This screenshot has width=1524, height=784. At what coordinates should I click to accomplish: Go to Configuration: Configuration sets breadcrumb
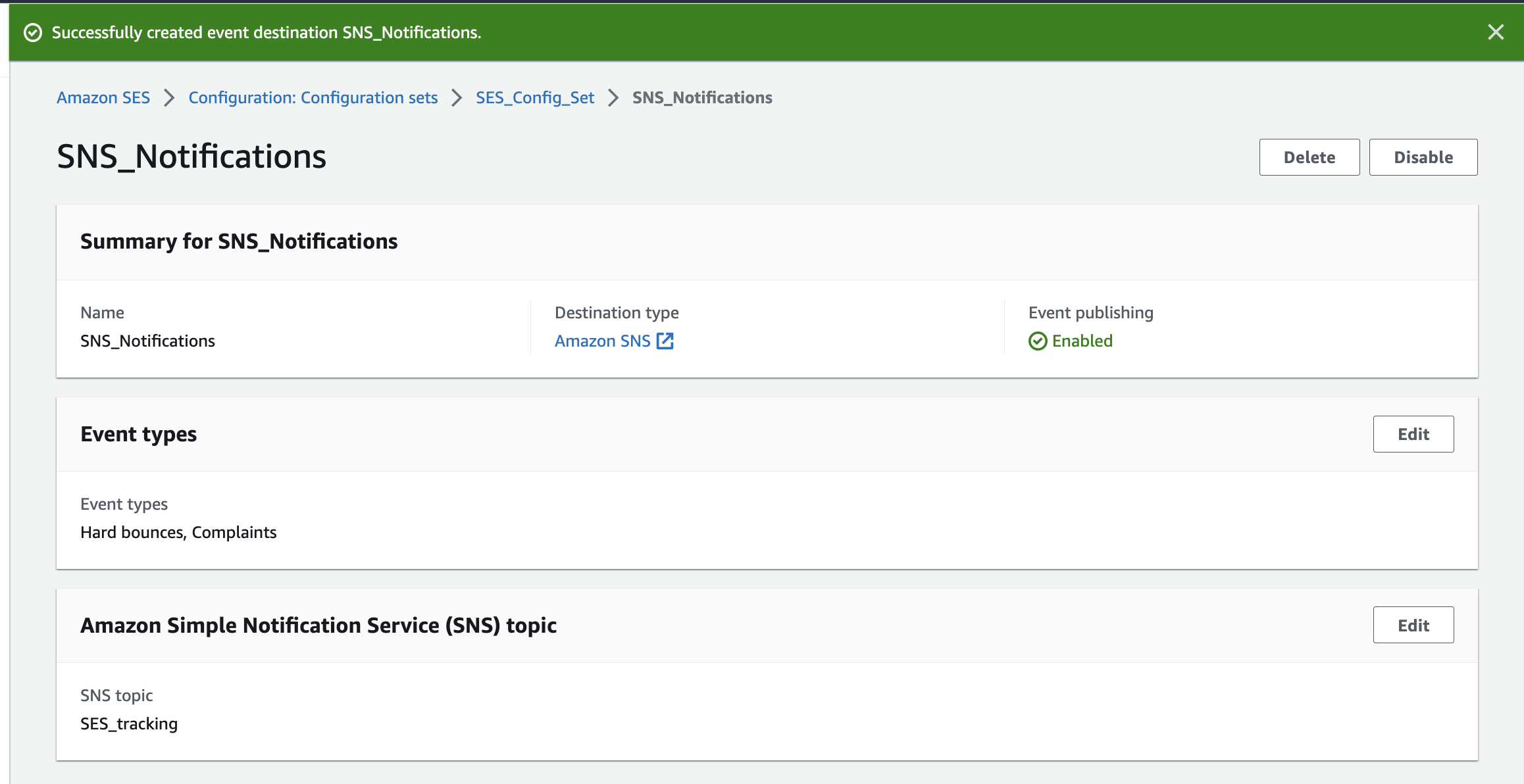click(x=313, y=97)
